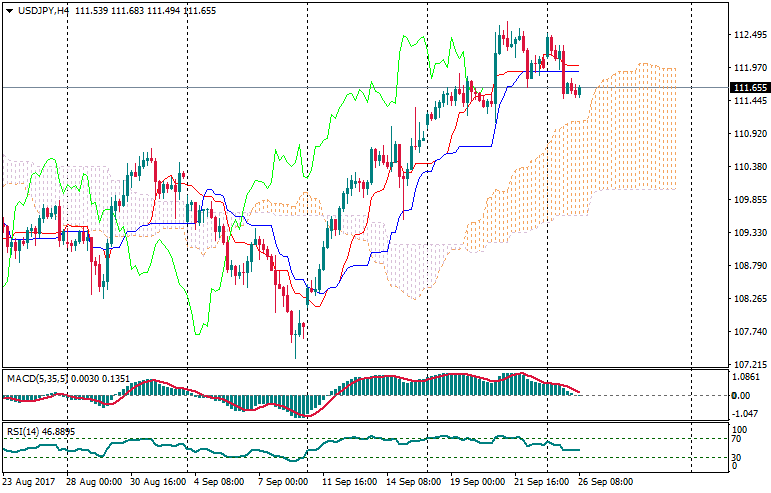
Task: Select the 111.970 price axis label
Action: (748, 68)
